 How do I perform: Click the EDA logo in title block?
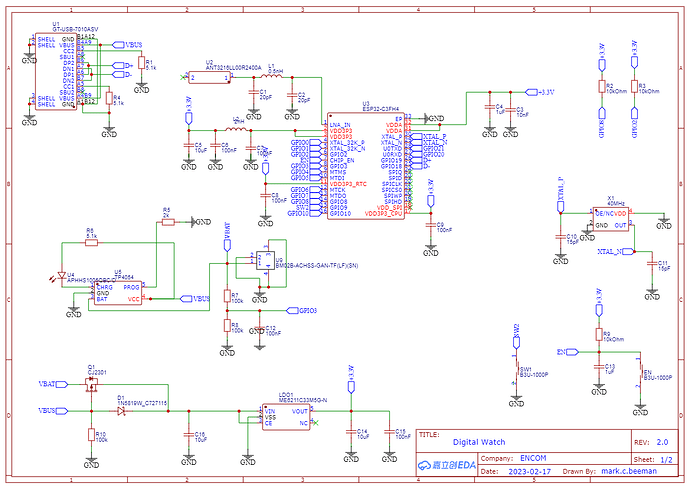[447, 465]
